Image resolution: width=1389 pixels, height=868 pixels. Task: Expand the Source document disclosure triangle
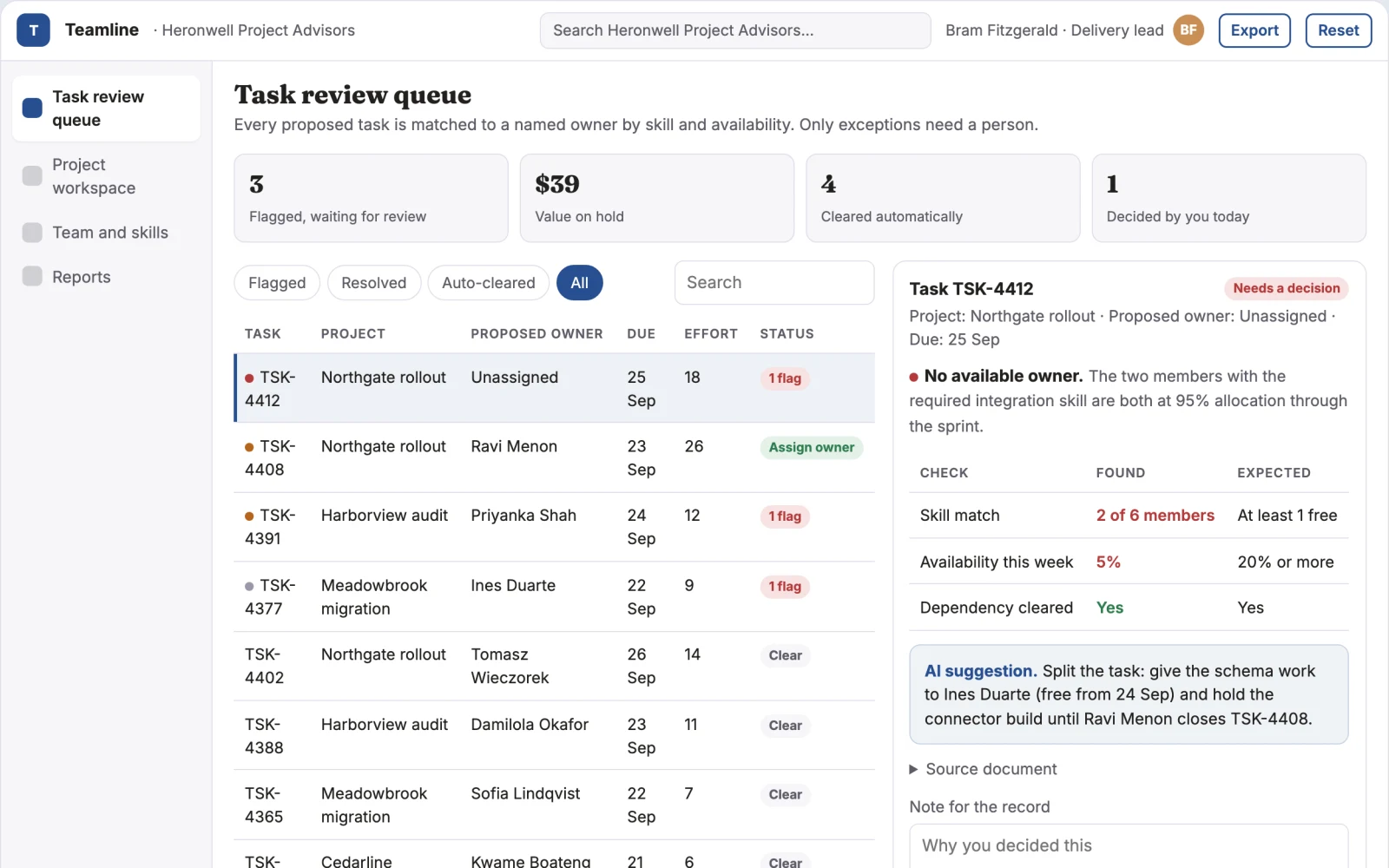(913, 769)
